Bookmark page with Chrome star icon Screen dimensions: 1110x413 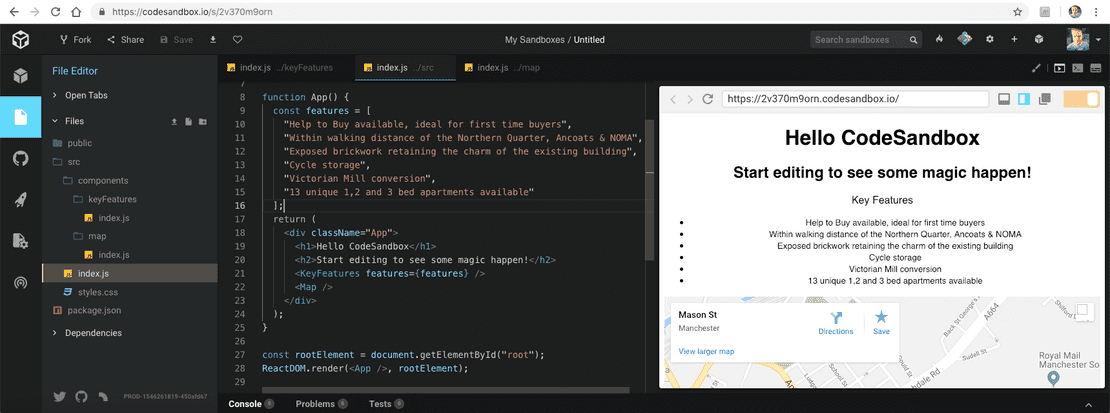coord(1017,11)
